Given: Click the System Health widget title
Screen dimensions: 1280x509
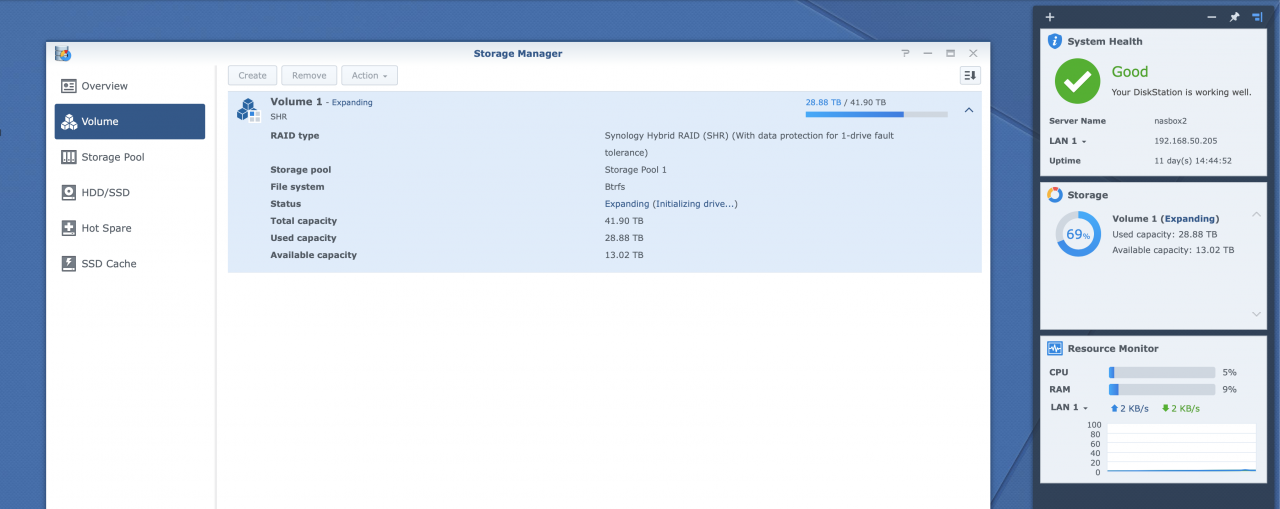Looking at the screenshot, I should pos(1105,41).
